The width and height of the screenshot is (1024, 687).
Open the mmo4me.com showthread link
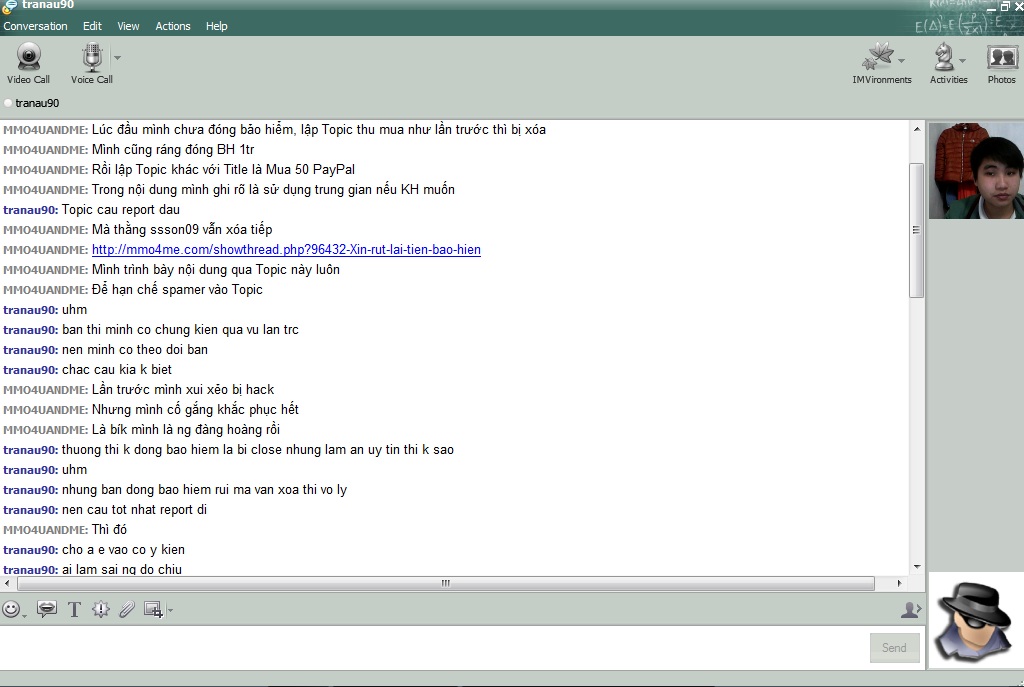point(286,249)
